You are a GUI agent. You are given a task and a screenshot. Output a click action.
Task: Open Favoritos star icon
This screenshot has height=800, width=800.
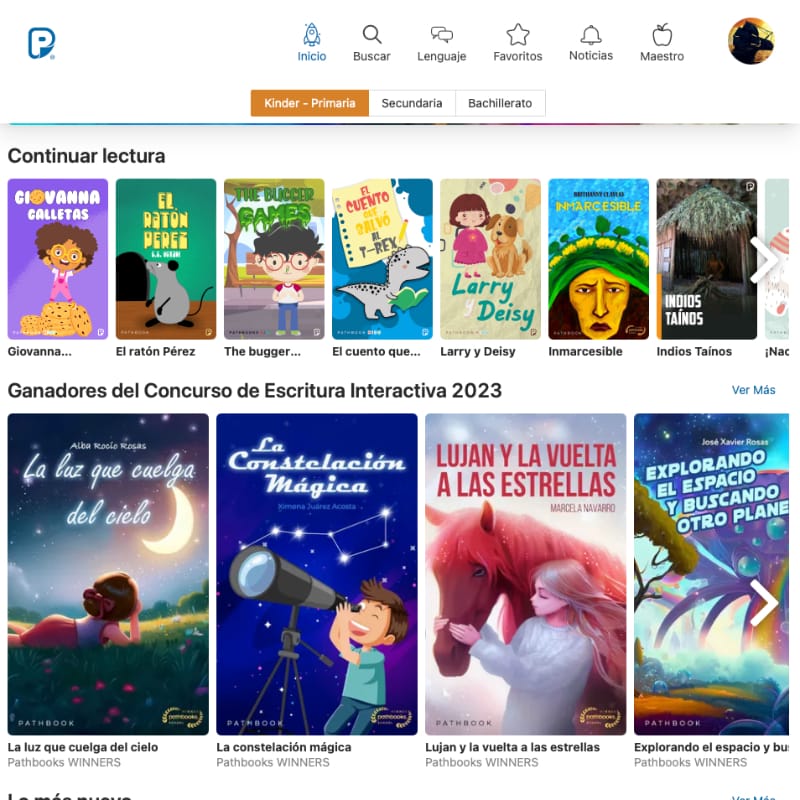(x=518, y=35)
